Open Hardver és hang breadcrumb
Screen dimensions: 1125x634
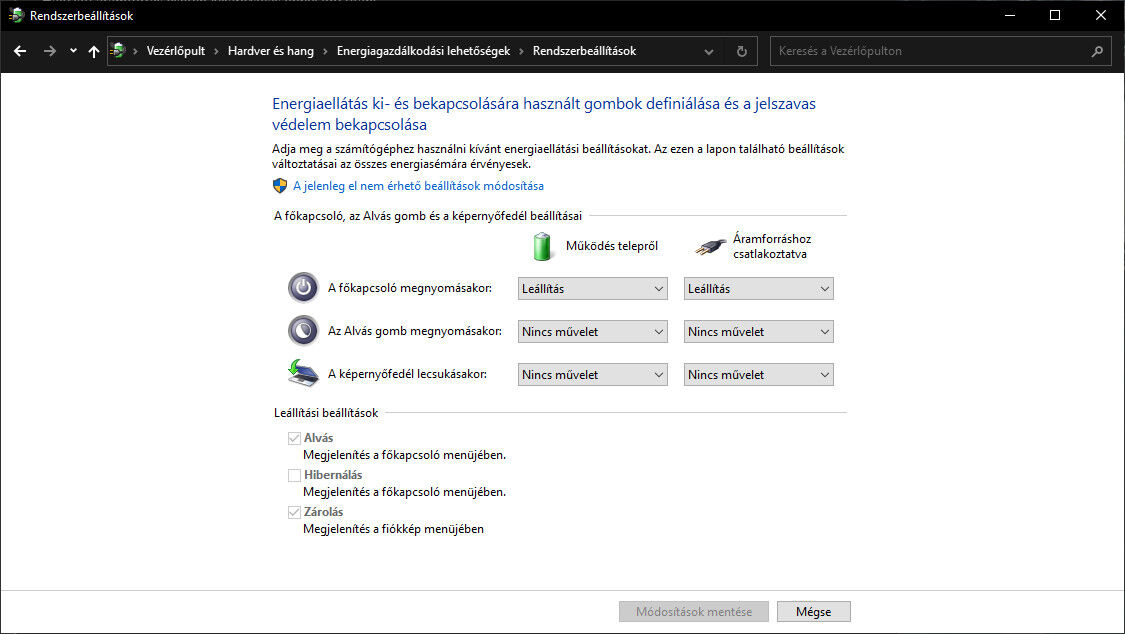(270, 51)
